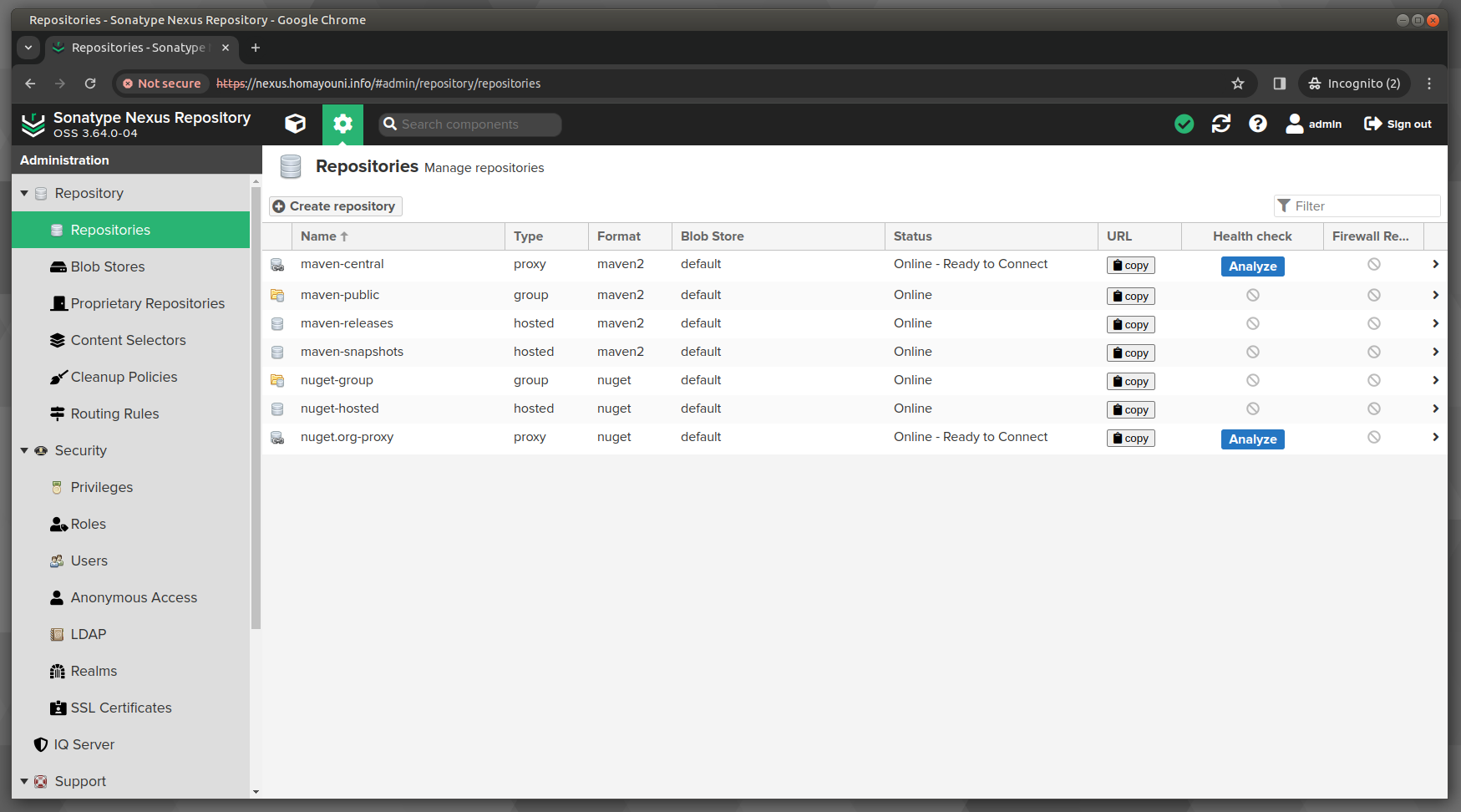Sort by the Status column header
This screenshot has height=812, width=1461.
pos(991,236)
